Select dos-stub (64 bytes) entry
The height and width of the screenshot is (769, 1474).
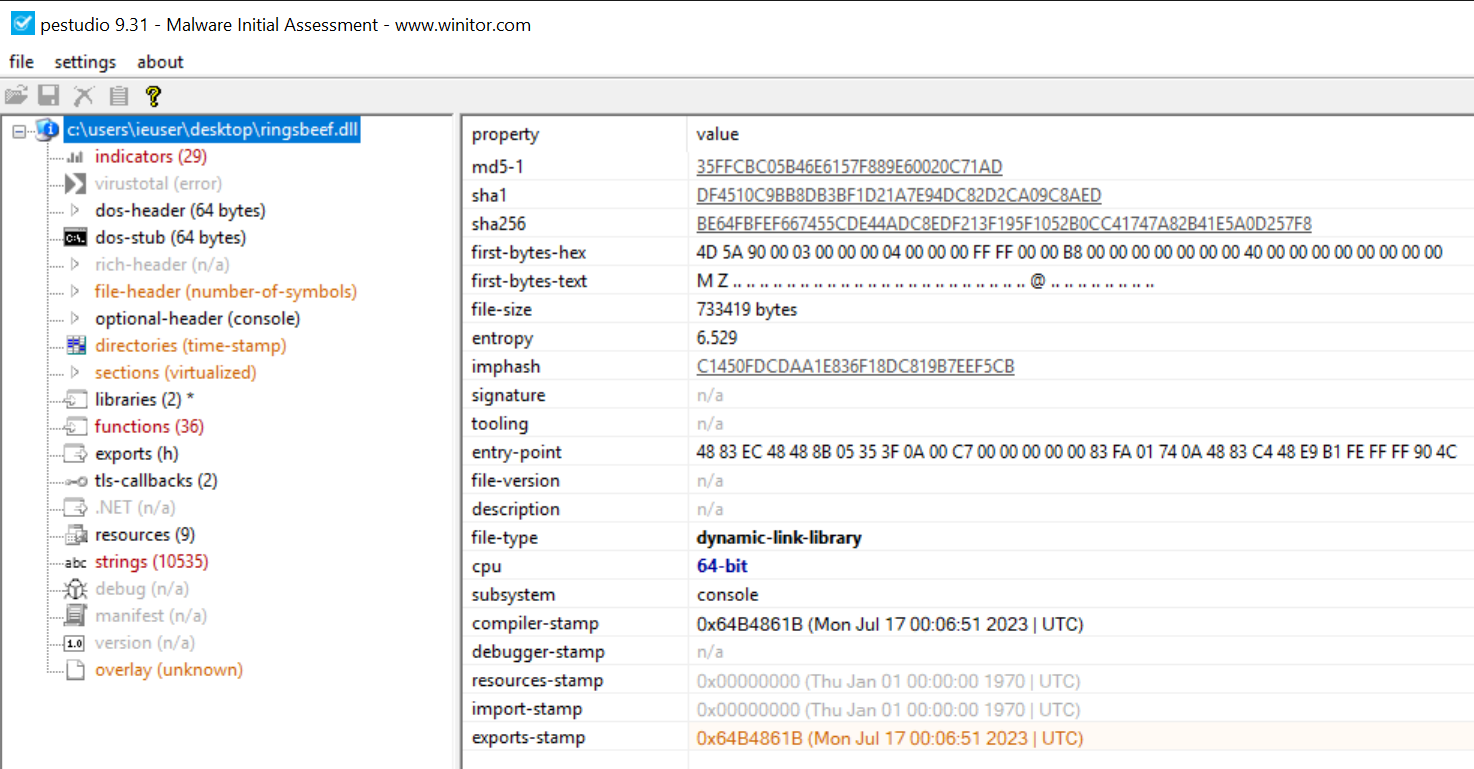click(170, 238)
